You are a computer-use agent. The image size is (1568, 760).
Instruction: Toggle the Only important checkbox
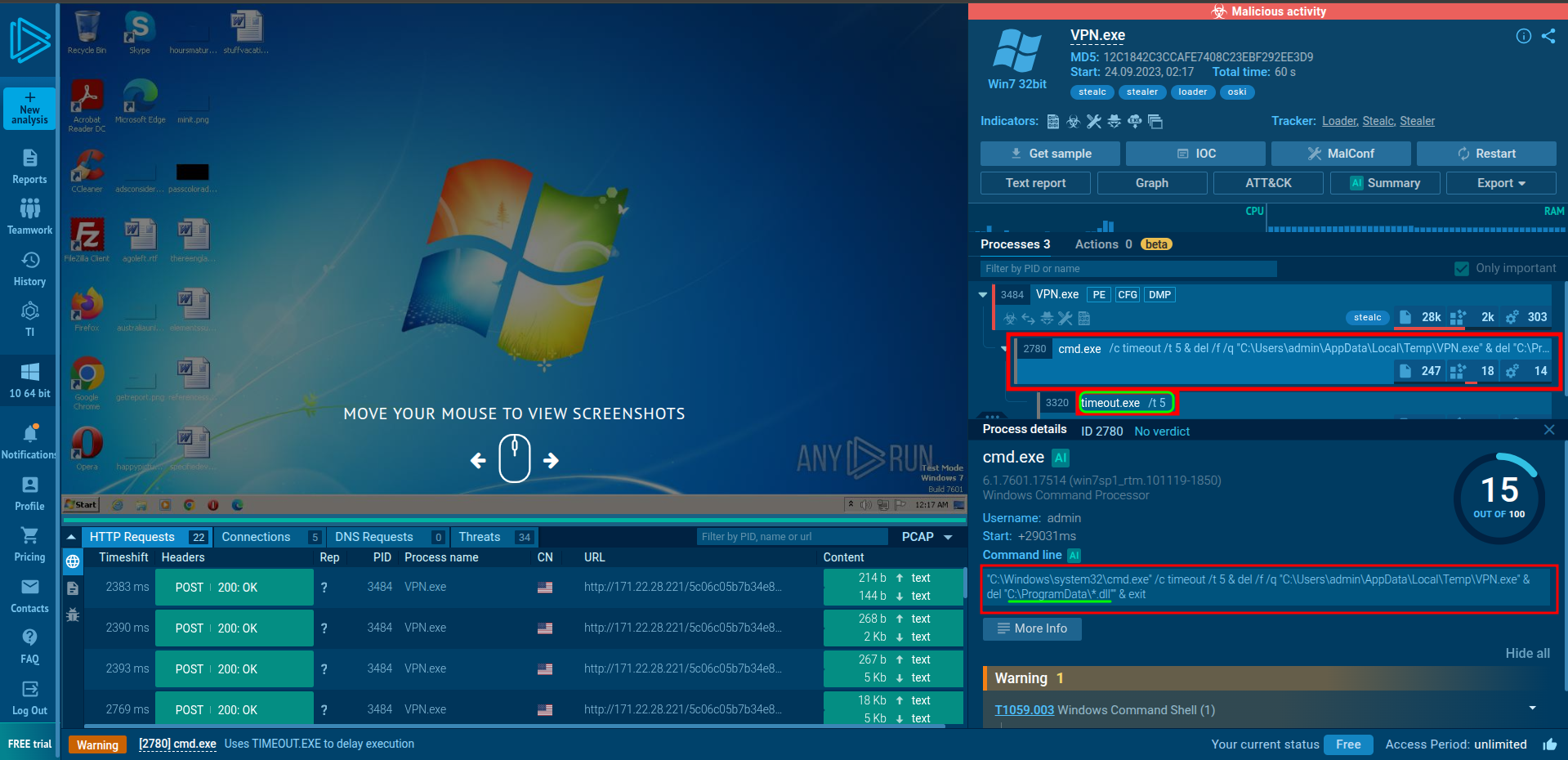(1462, 269)
